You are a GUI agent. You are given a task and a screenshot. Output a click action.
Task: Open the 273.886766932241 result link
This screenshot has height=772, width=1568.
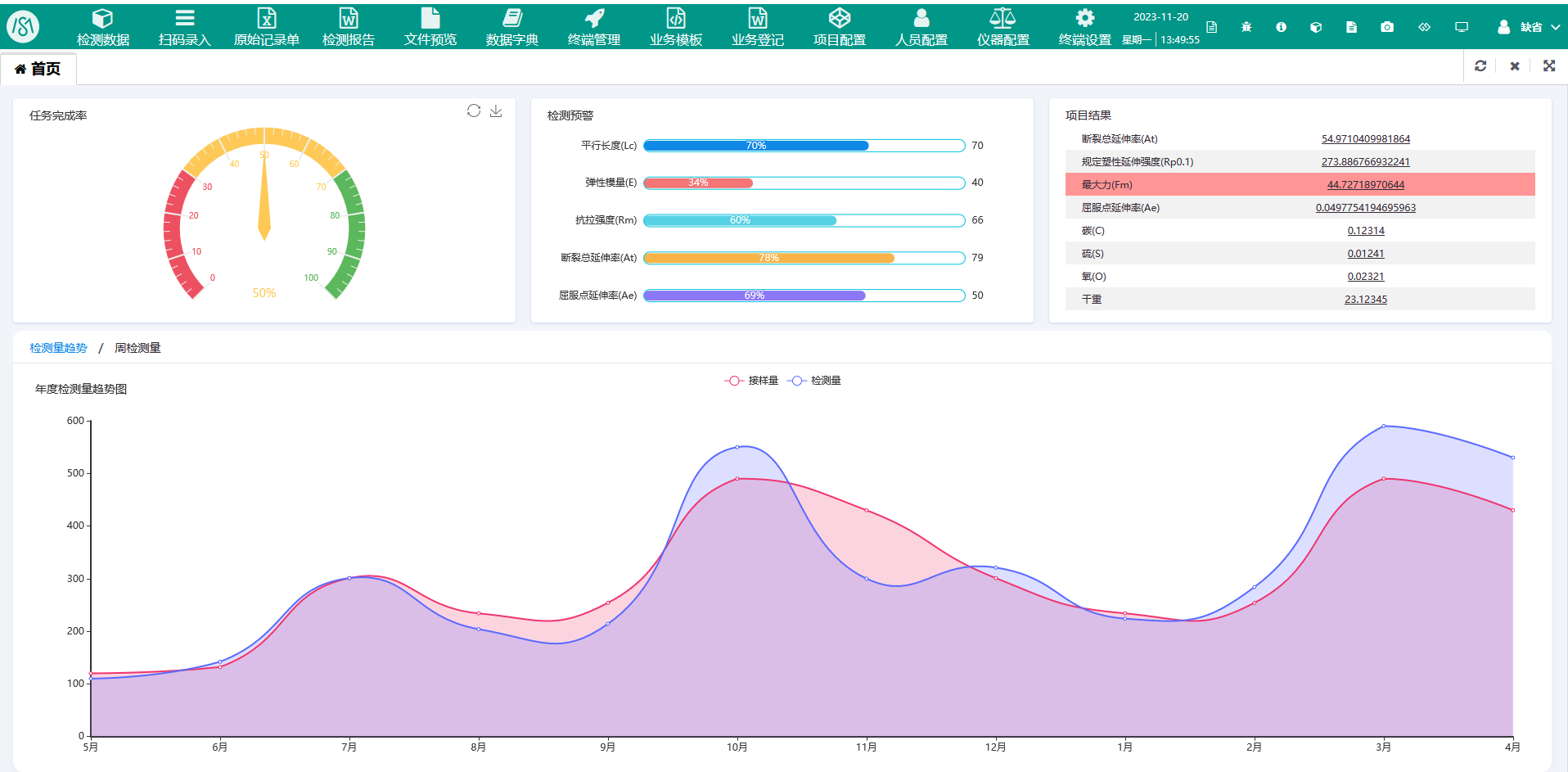point(1366,162)
